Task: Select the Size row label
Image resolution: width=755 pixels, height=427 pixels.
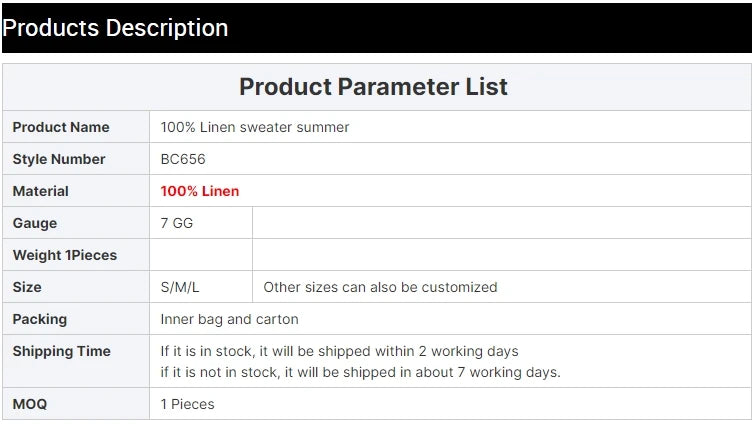Action: pyautogui.click(x=27, y=287)
